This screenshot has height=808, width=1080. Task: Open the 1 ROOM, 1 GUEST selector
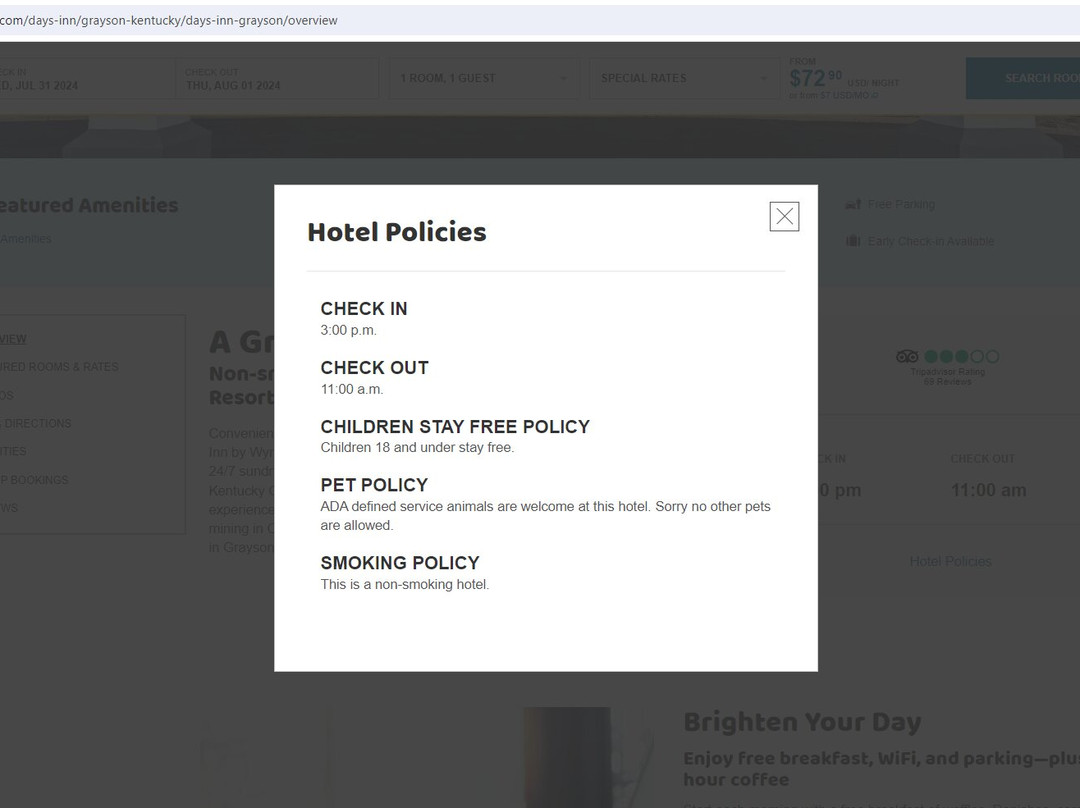pyautogui.click(x=483, y=77)
